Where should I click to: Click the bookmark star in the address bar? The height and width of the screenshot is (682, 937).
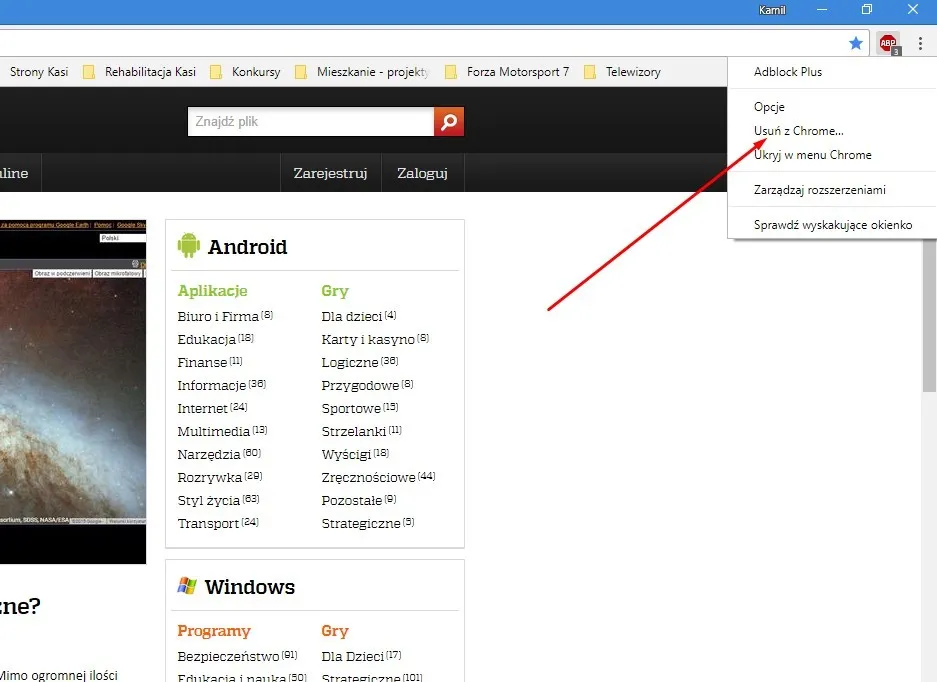tap(856, 43)
